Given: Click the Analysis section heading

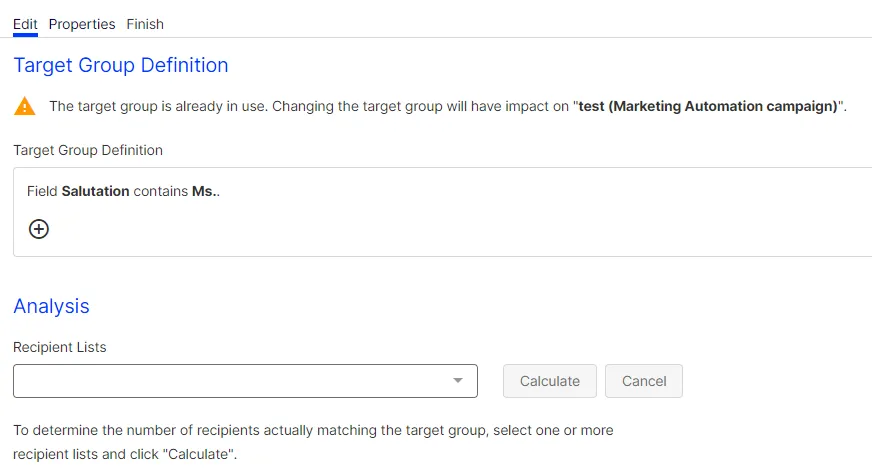Looking at the screenshot, I should pos(51,306).
